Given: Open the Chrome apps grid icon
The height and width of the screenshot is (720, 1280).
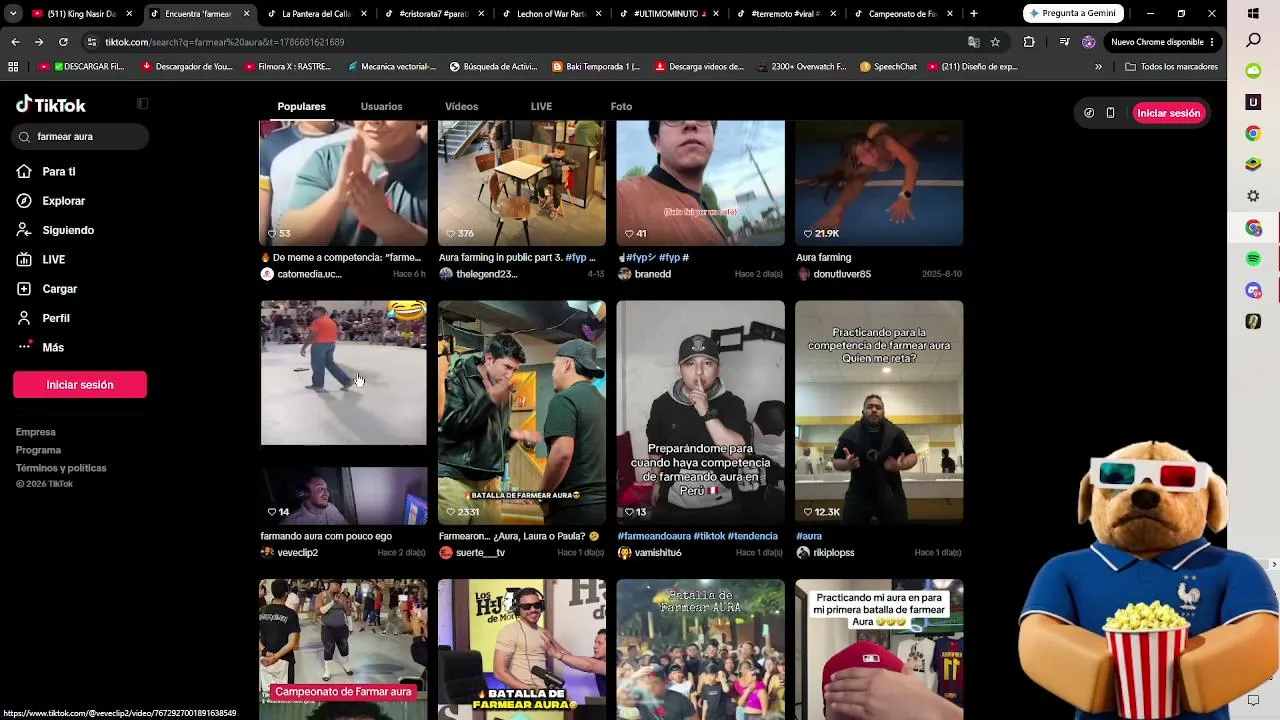Looking at the screenshot, I should [x=13, y=67].
